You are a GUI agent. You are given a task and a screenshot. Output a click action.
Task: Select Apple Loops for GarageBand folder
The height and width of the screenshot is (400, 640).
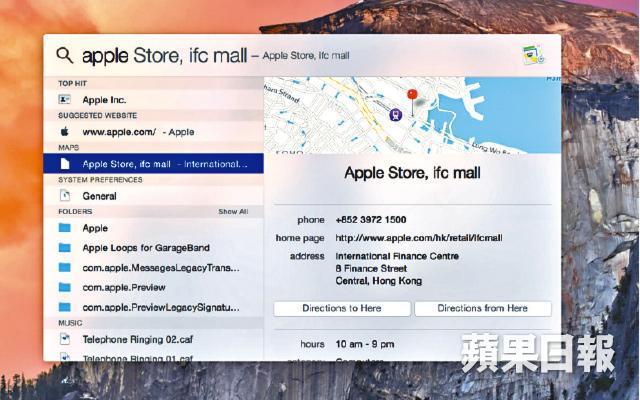click(x=153, y=248)
